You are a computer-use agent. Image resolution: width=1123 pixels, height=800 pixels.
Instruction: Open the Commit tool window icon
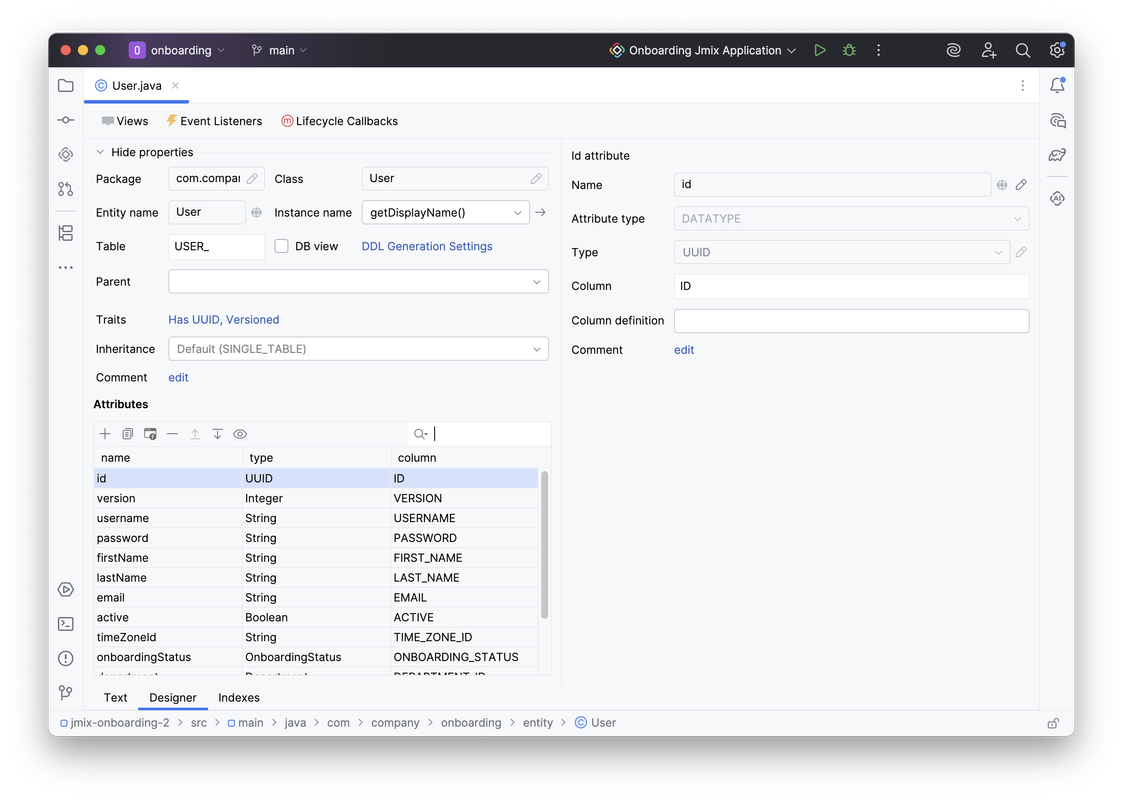pos(66,120)
